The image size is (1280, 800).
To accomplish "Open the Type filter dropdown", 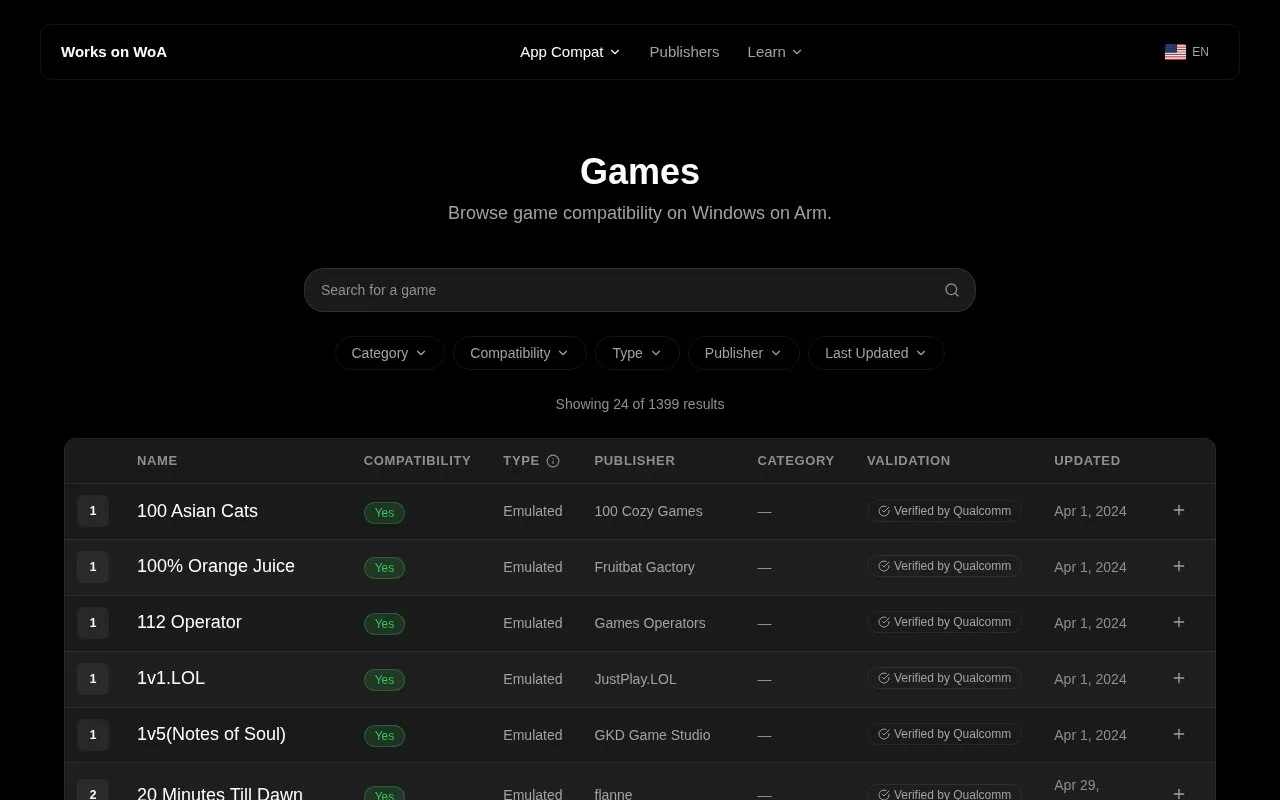I will click(x=637, y=353).
